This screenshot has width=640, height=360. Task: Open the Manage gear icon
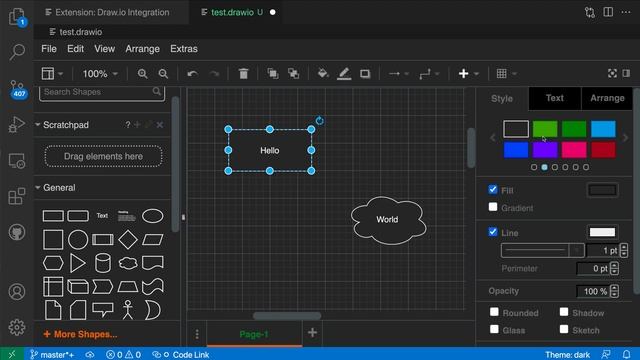17,327
